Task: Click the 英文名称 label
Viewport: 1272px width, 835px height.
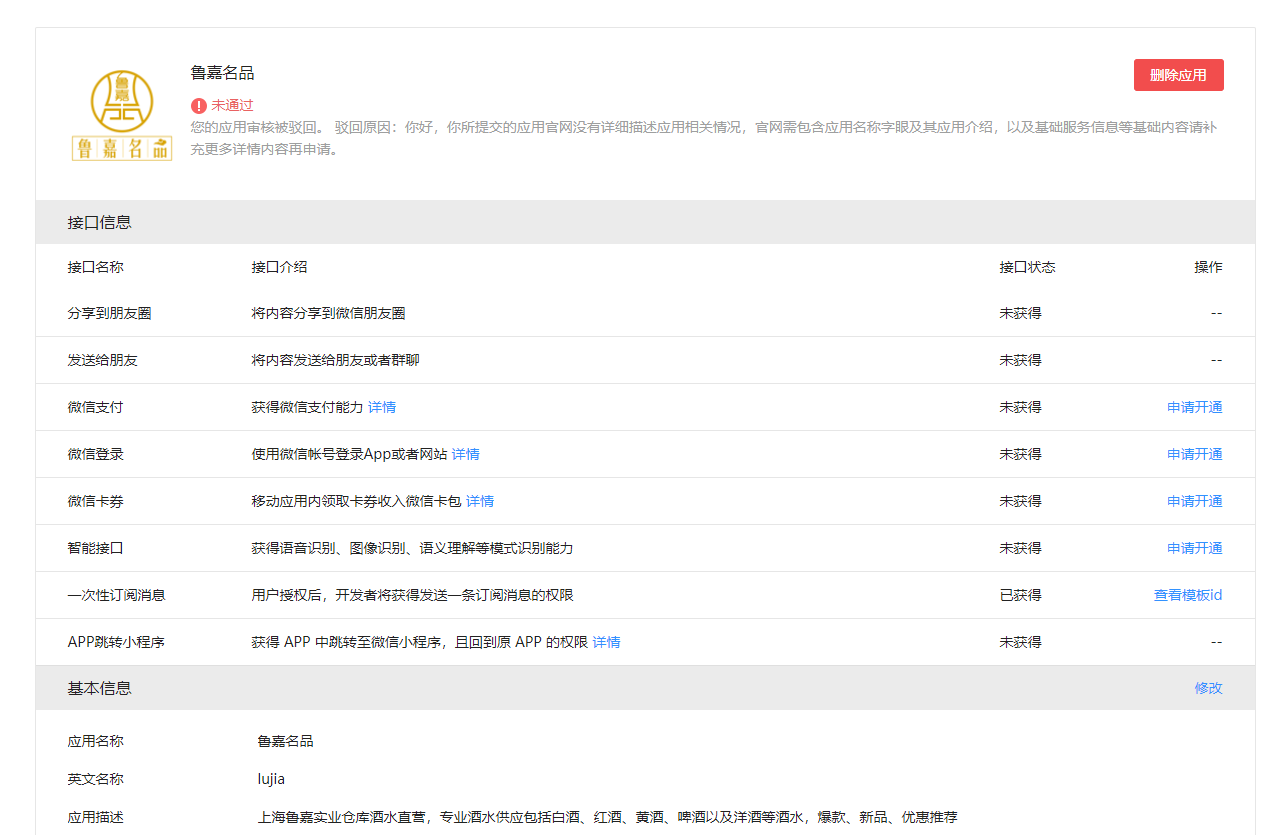Action: click(96, 779)
